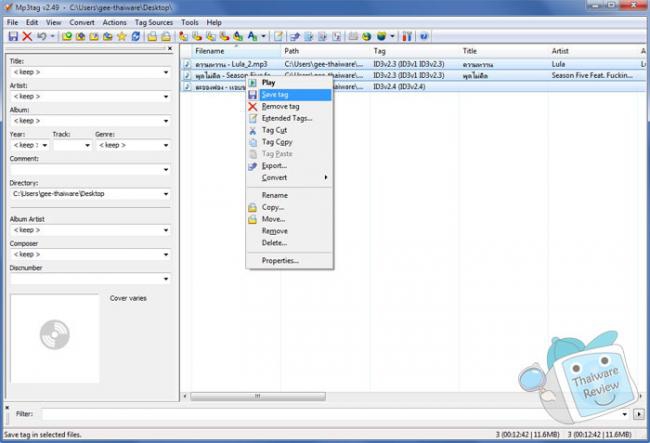Choose Remove in the context menu

290,231
